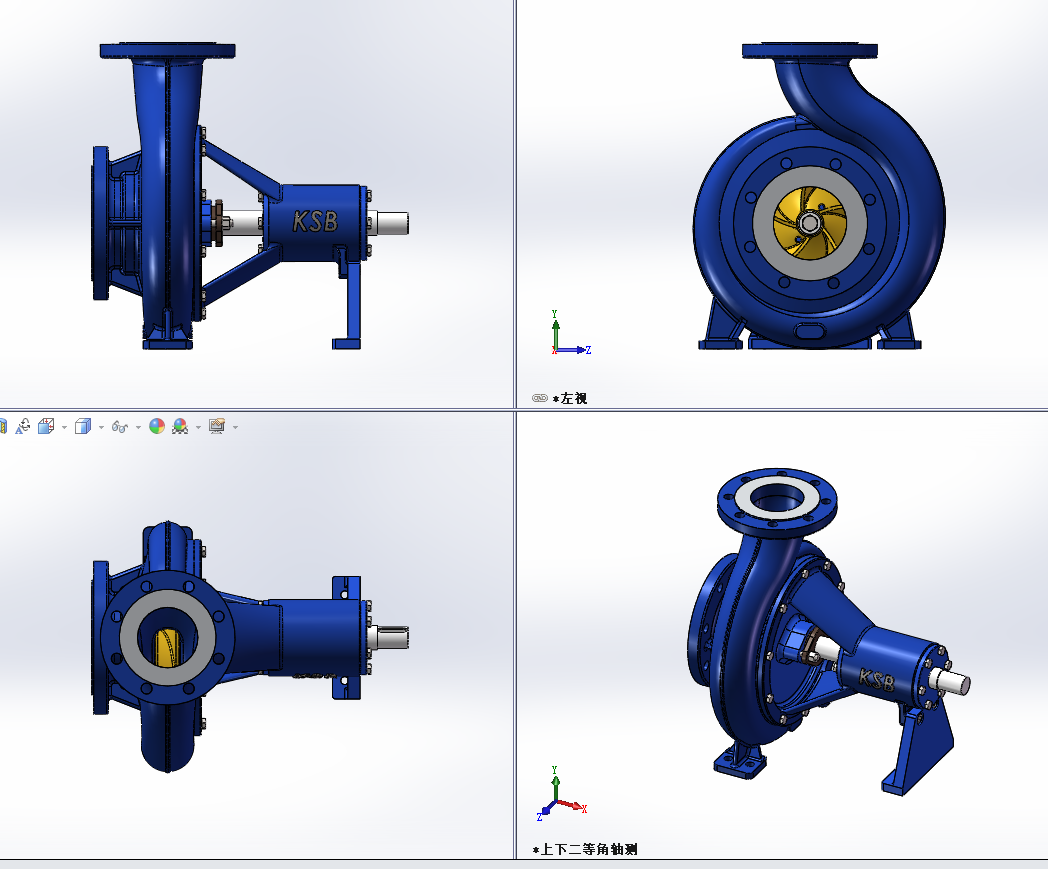Open View Orientation tool
1048x869 pixels.
point(46,426)
